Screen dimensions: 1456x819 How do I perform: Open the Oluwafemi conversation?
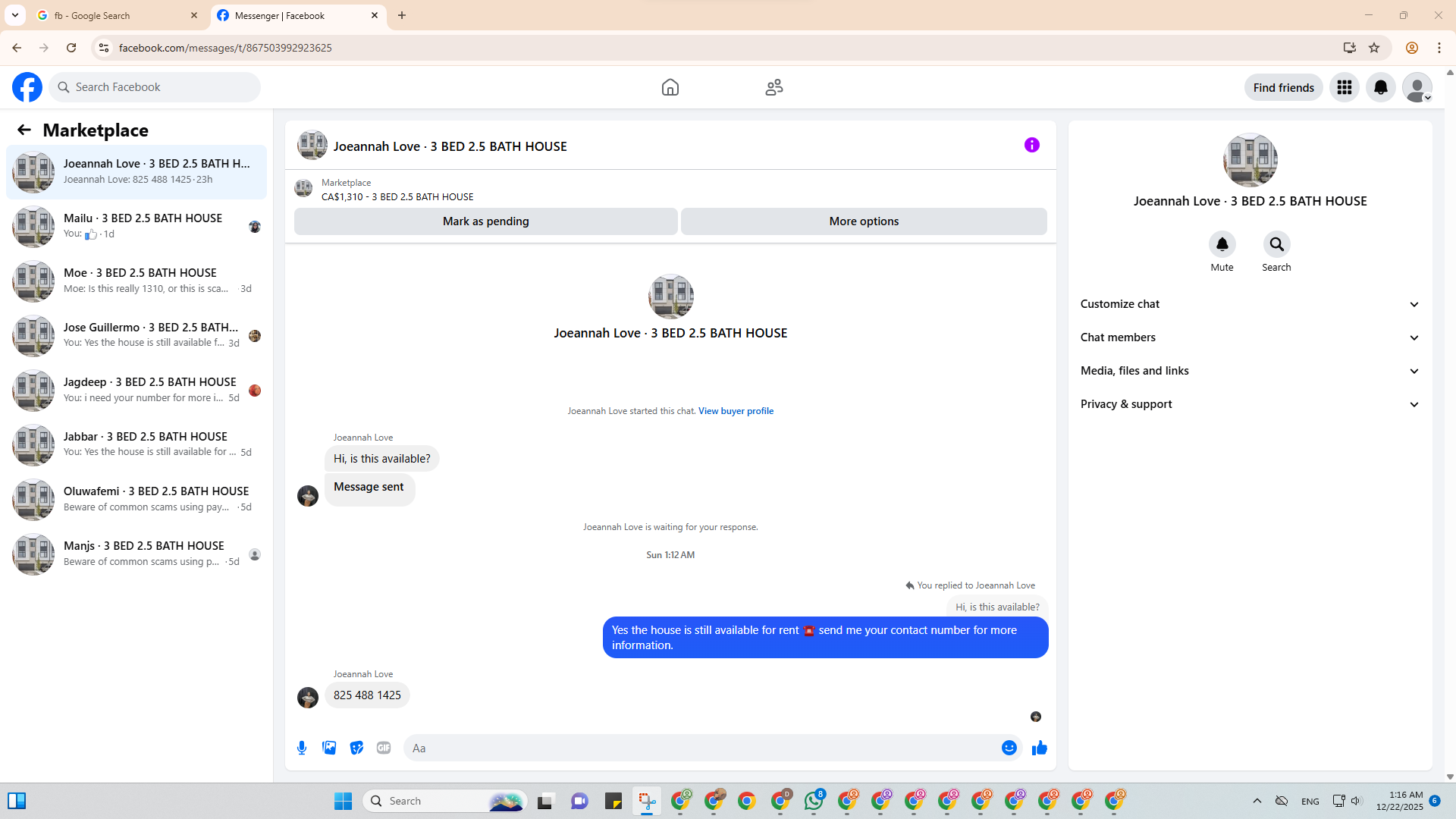coord(136,500)
